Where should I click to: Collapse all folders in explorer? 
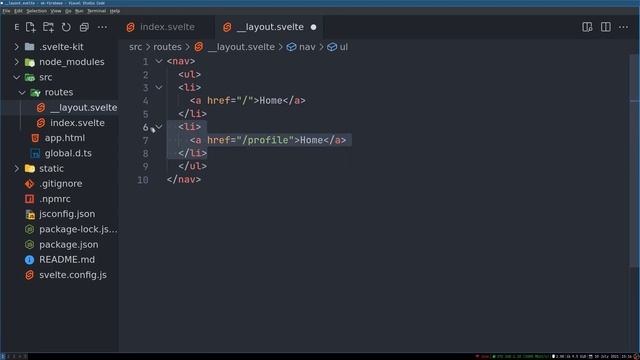click(84, 27)
